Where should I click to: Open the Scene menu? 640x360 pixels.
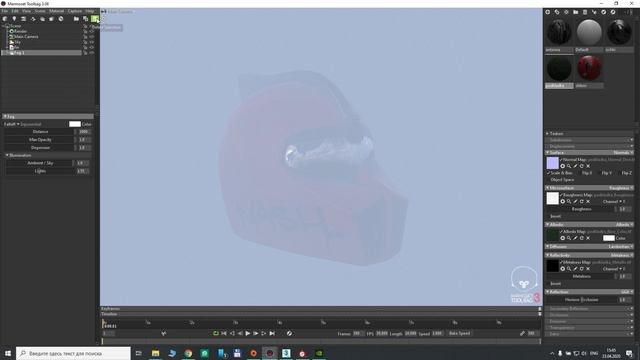[x=40, y=11]
